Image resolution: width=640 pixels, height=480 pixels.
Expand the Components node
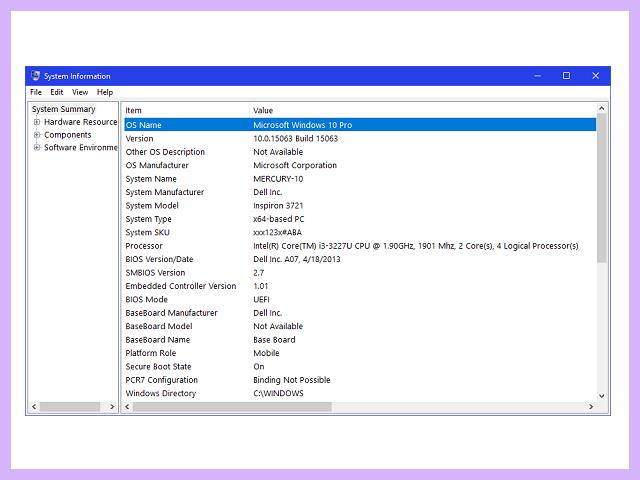(x=37, y=135)
